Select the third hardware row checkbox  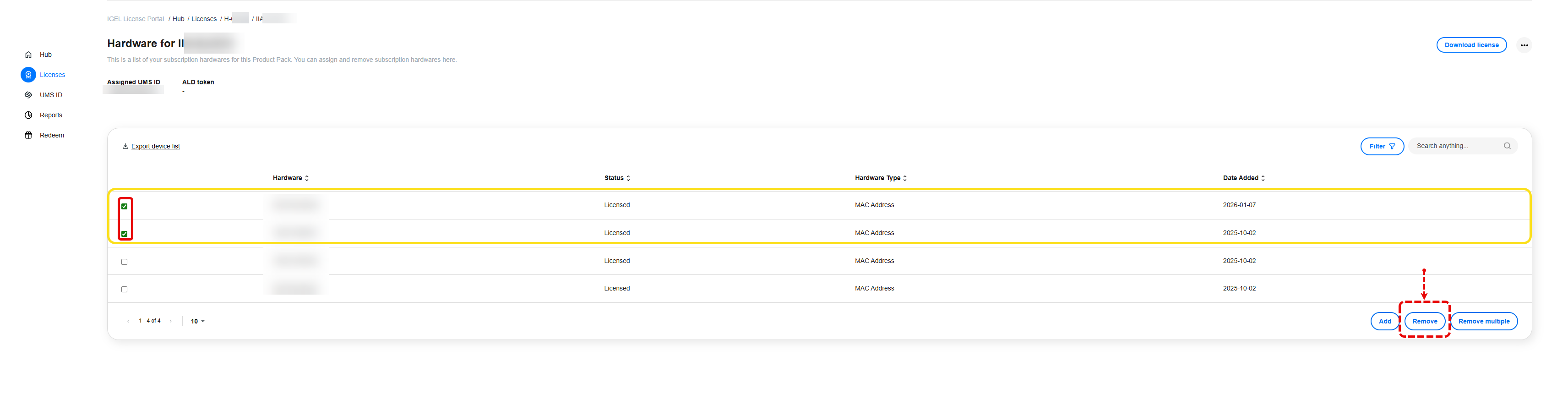pos(124,262)
